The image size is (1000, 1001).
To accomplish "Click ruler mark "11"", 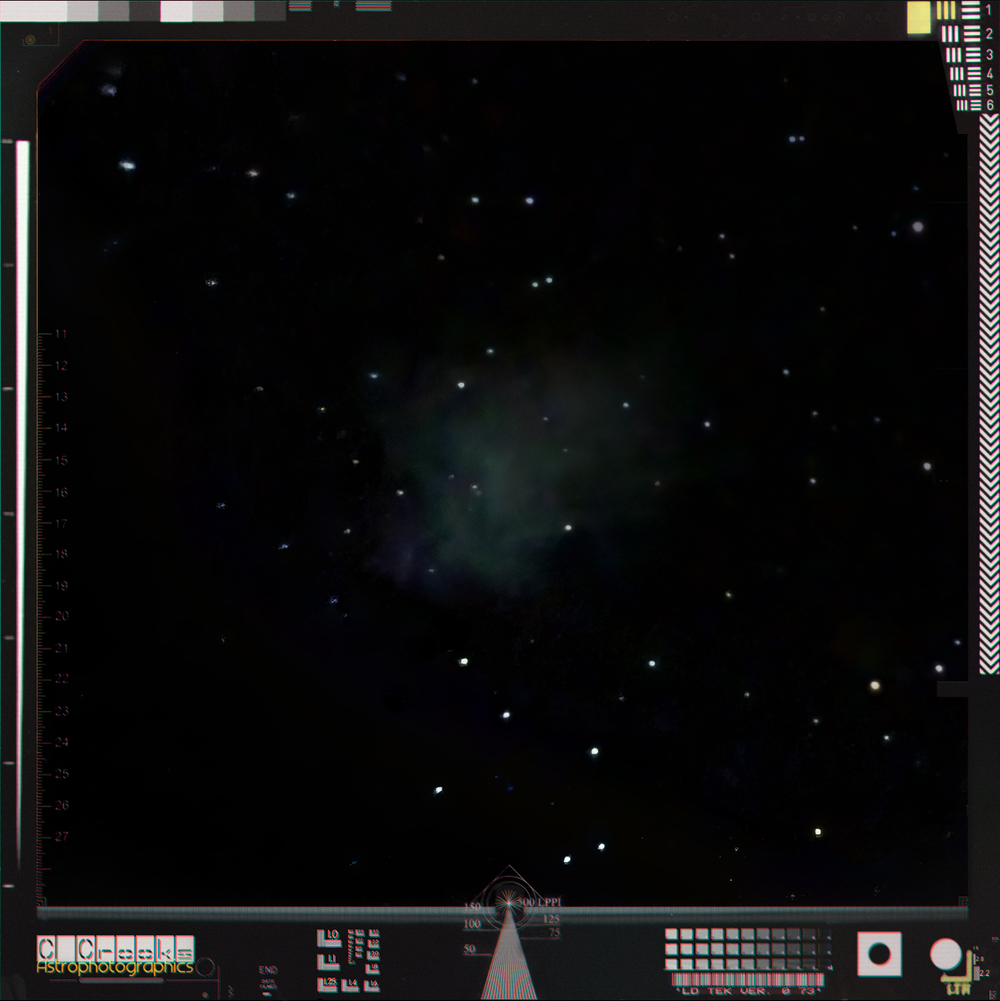I will [x=61, y=334].
